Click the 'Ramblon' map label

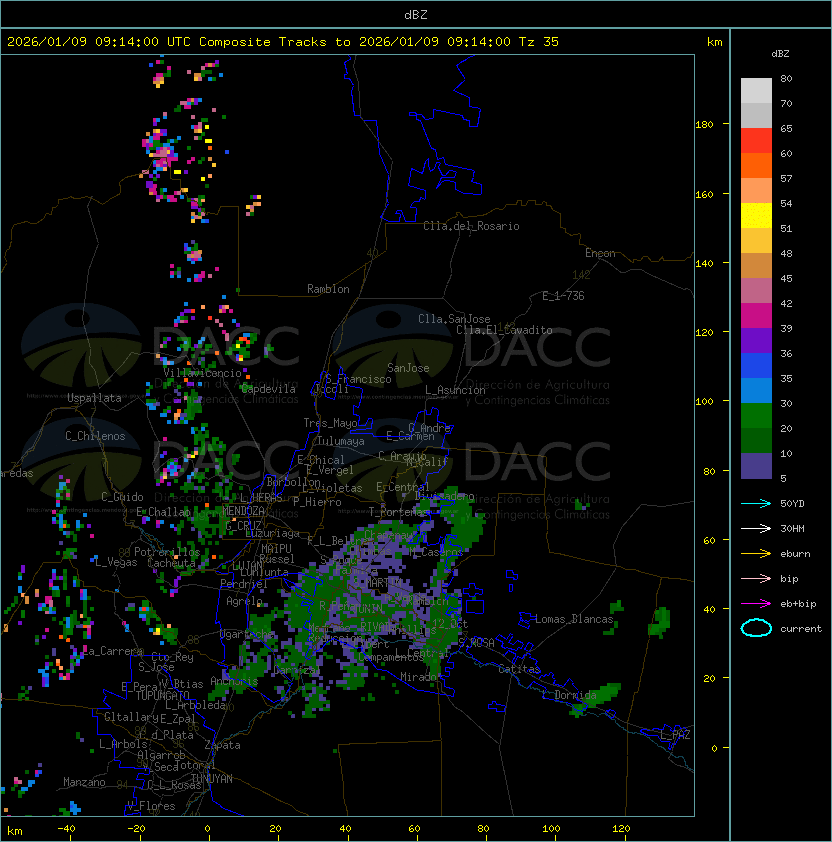click(x=328, y=289)
